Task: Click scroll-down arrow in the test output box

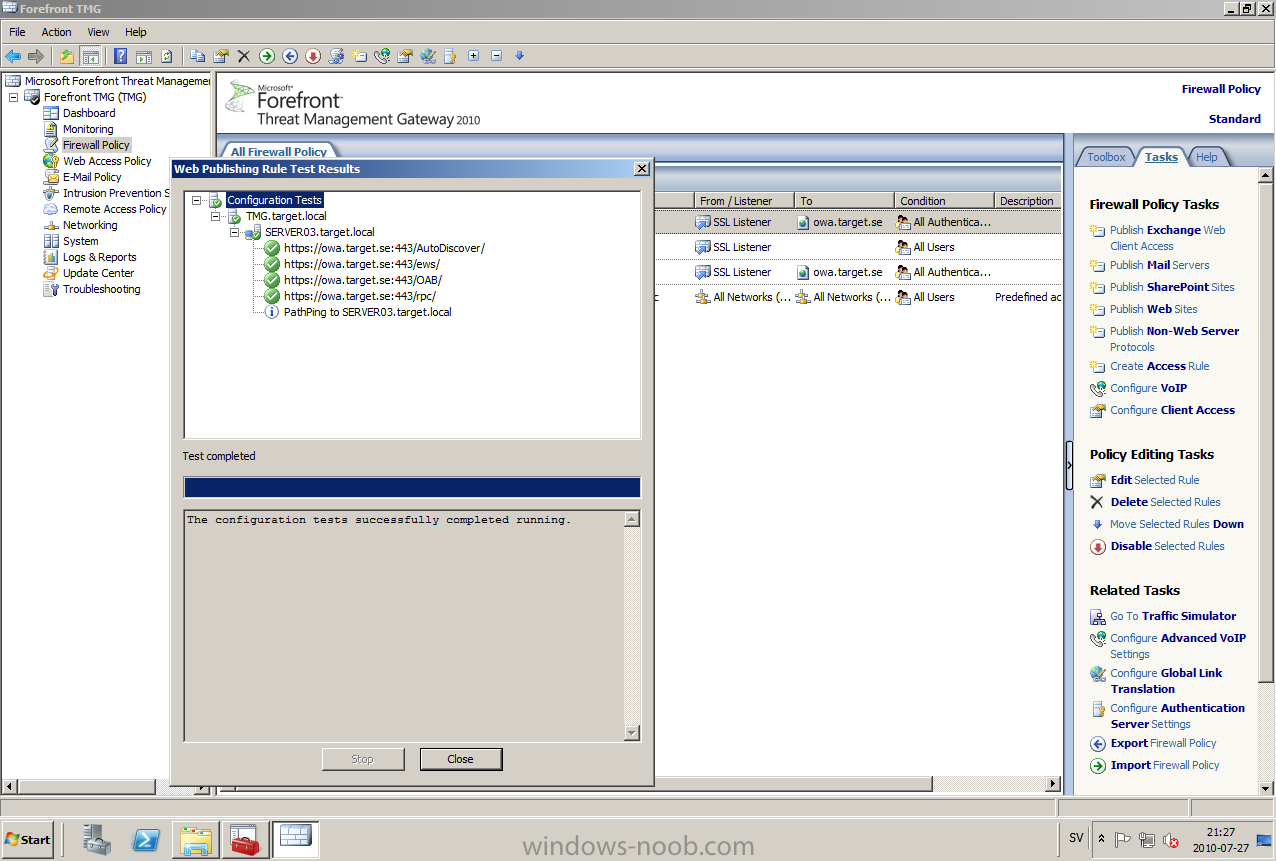Action: coord(632,733)
